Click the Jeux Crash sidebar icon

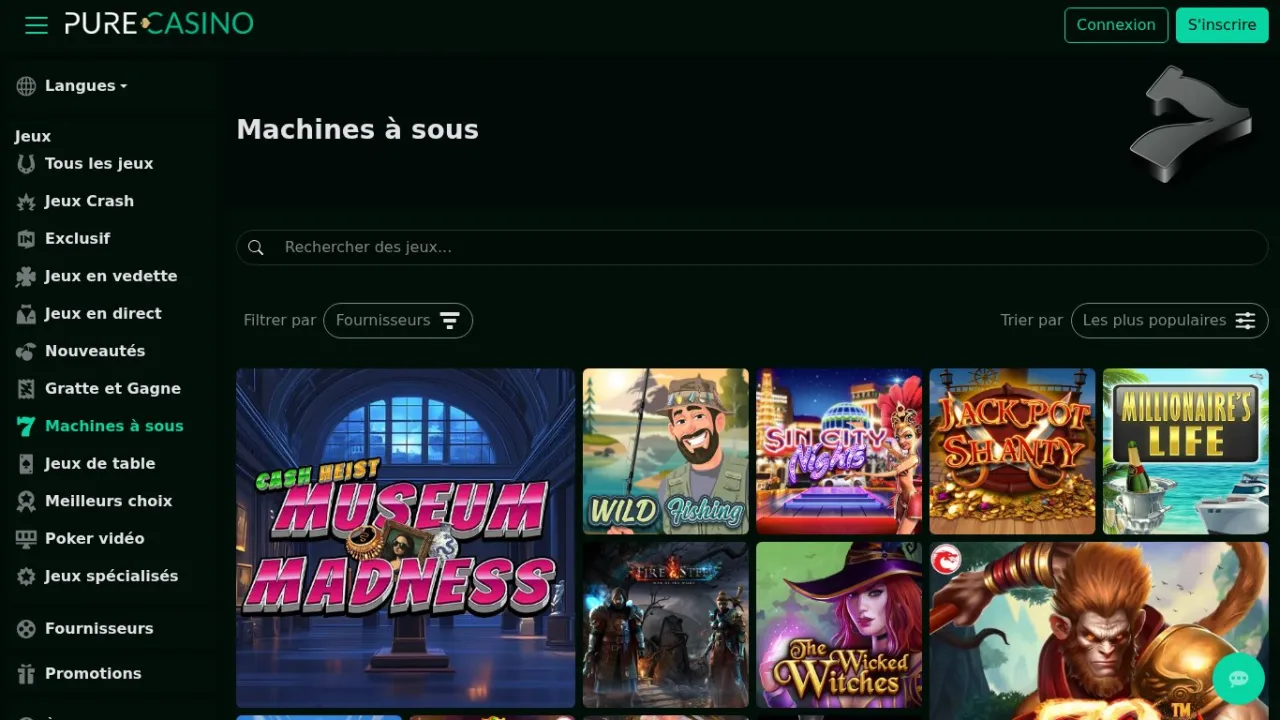[26, 201]
